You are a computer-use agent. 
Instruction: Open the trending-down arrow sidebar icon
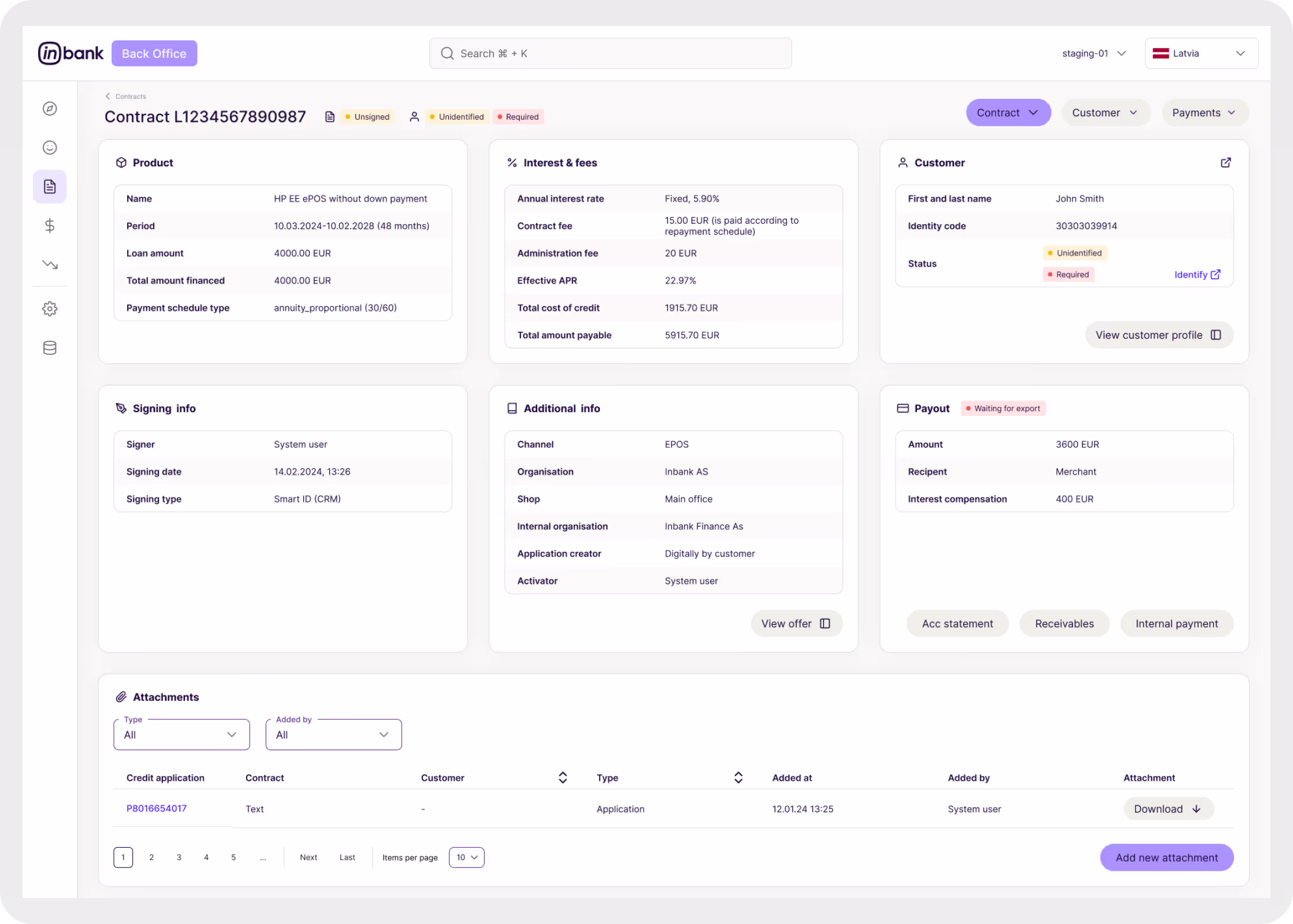pyautogui.click(x=50, y=265)
